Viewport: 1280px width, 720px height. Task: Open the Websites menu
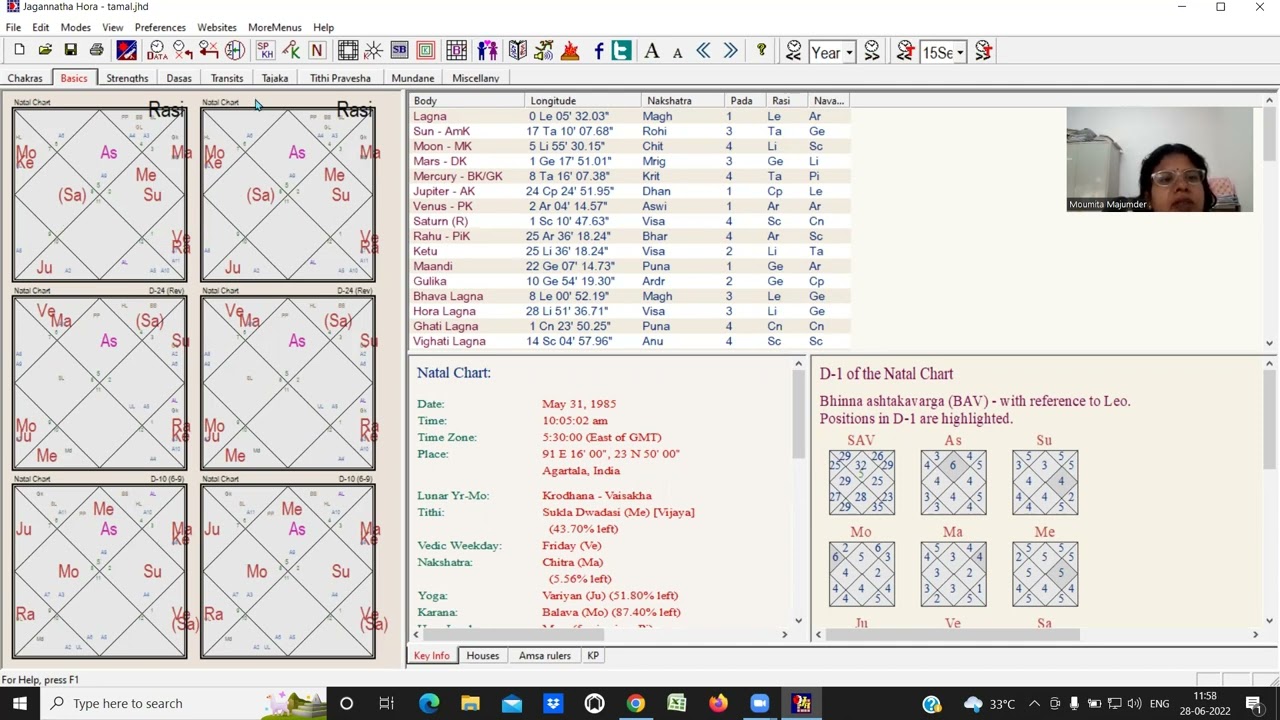click(x=216, y=27)
